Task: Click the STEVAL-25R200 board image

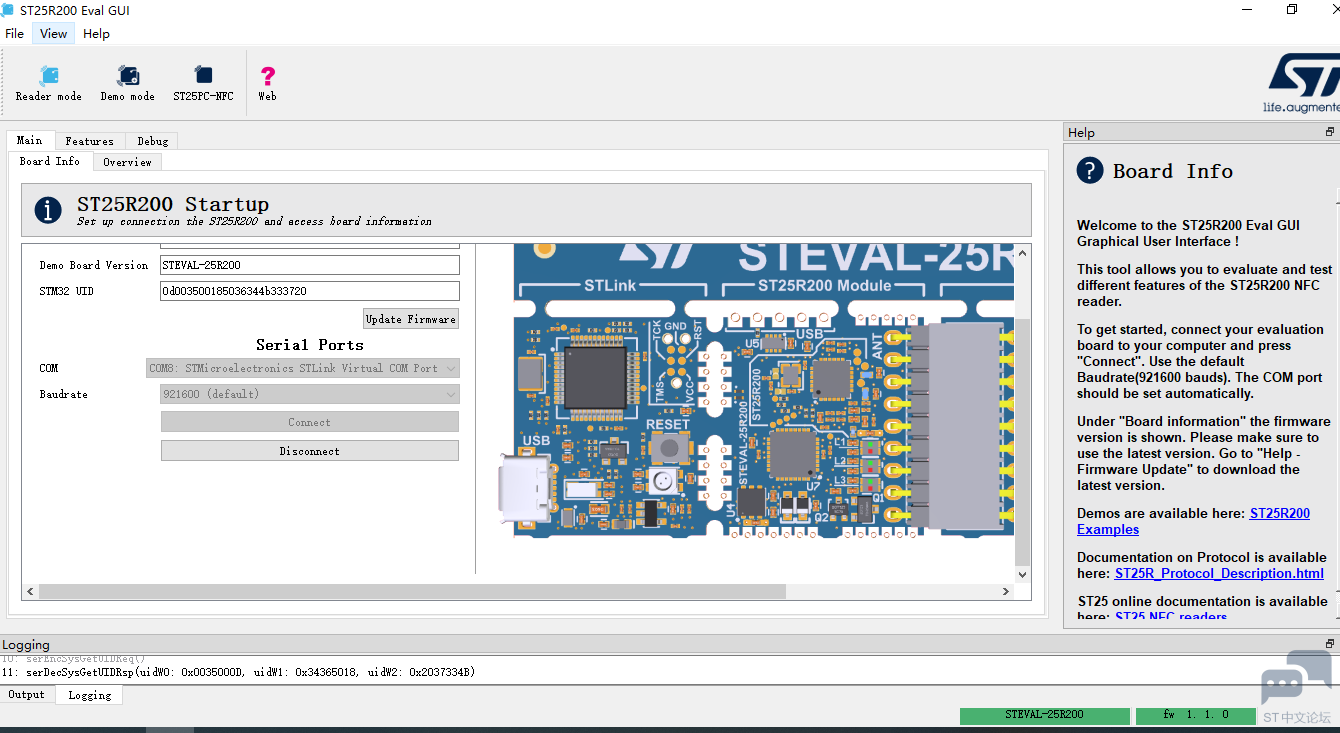Action: 756,392
